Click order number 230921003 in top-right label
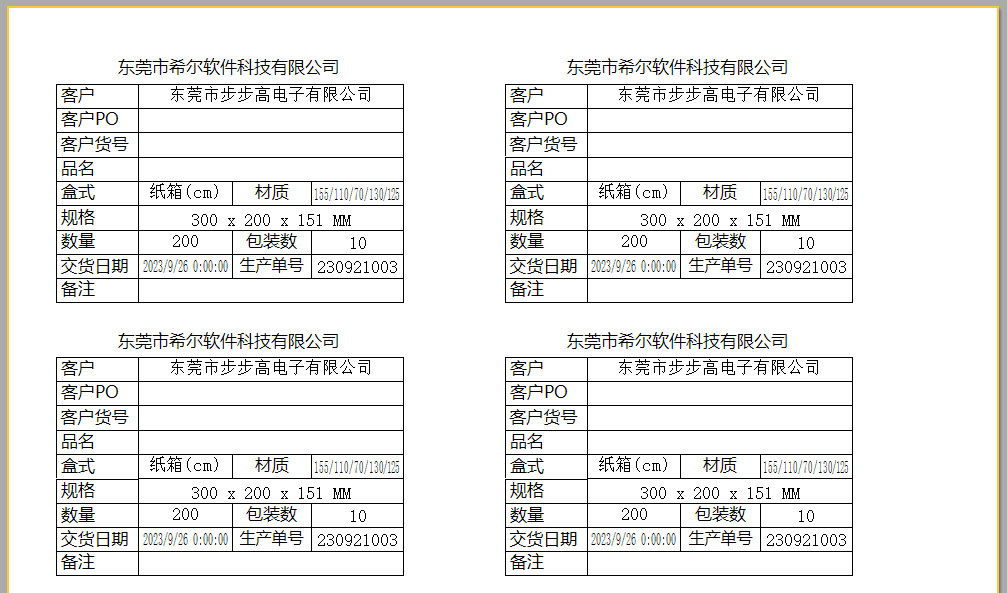 [806, 267]
